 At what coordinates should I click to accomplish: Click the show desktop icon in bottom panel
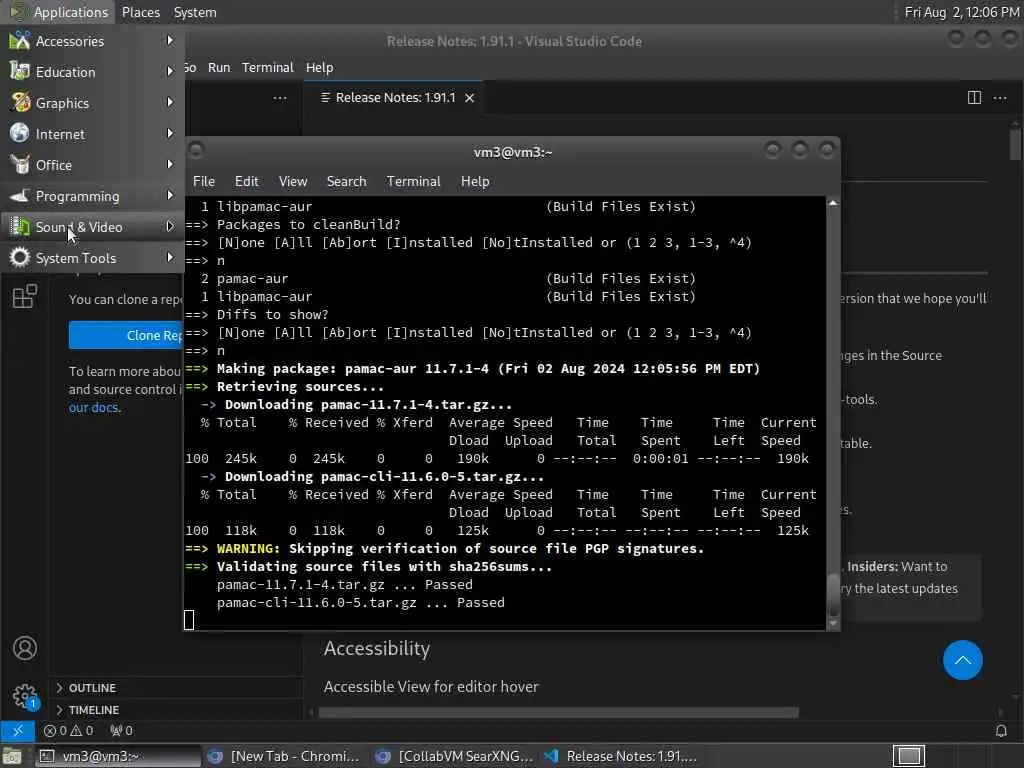point(11,756)
